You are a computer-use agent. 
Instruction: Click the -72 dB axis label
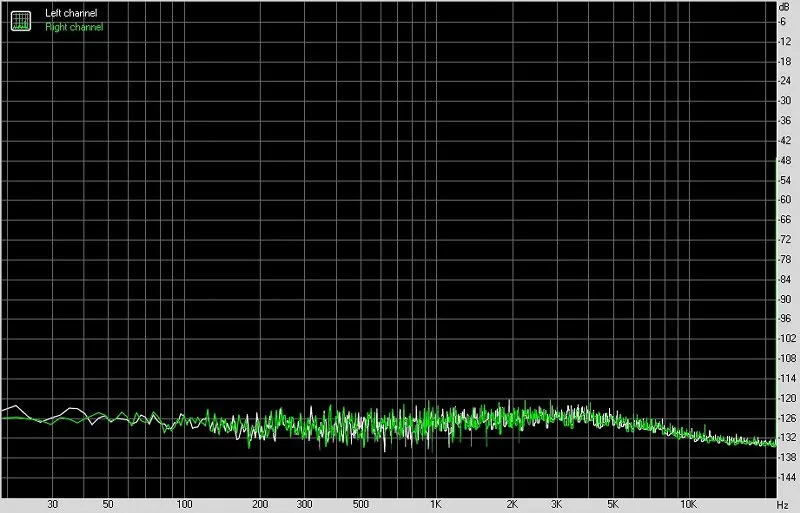point(785,239)
